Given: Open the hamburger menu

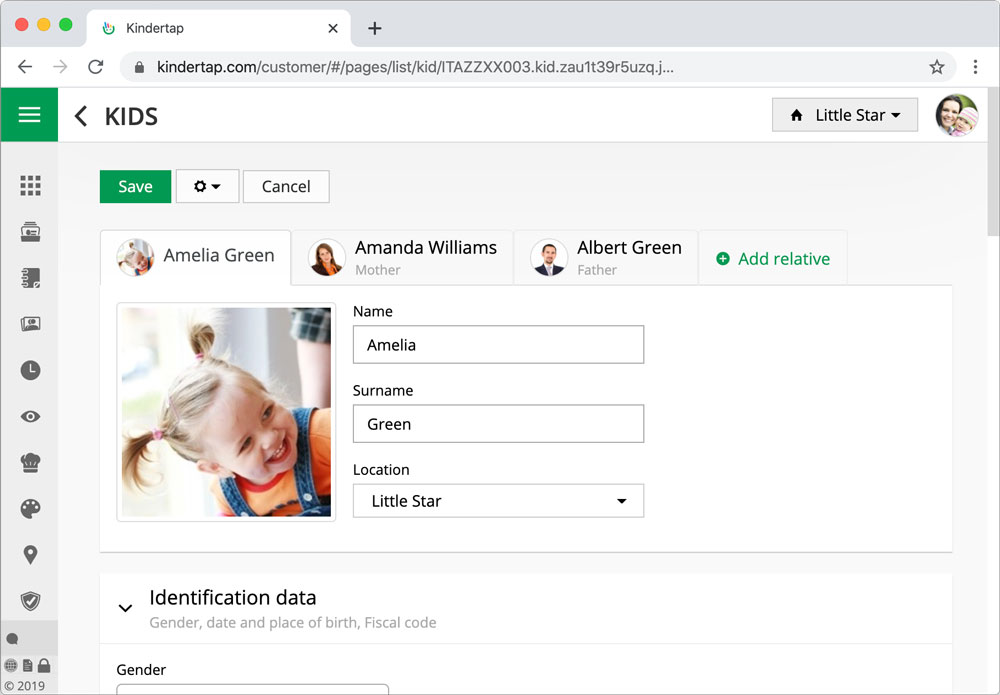Looking at the screenshot, I should [29, 115].
